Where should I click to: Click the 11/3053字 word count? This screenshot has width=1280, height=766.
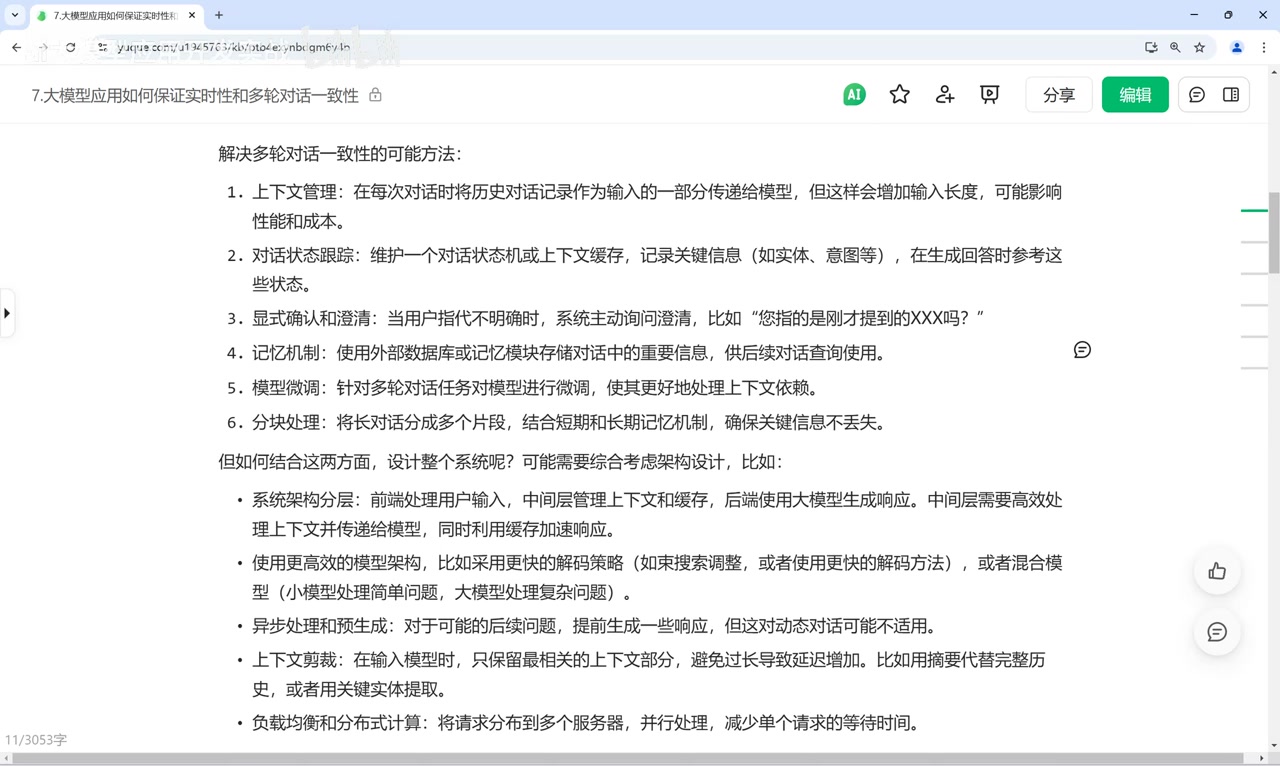(x=36, y=740)
